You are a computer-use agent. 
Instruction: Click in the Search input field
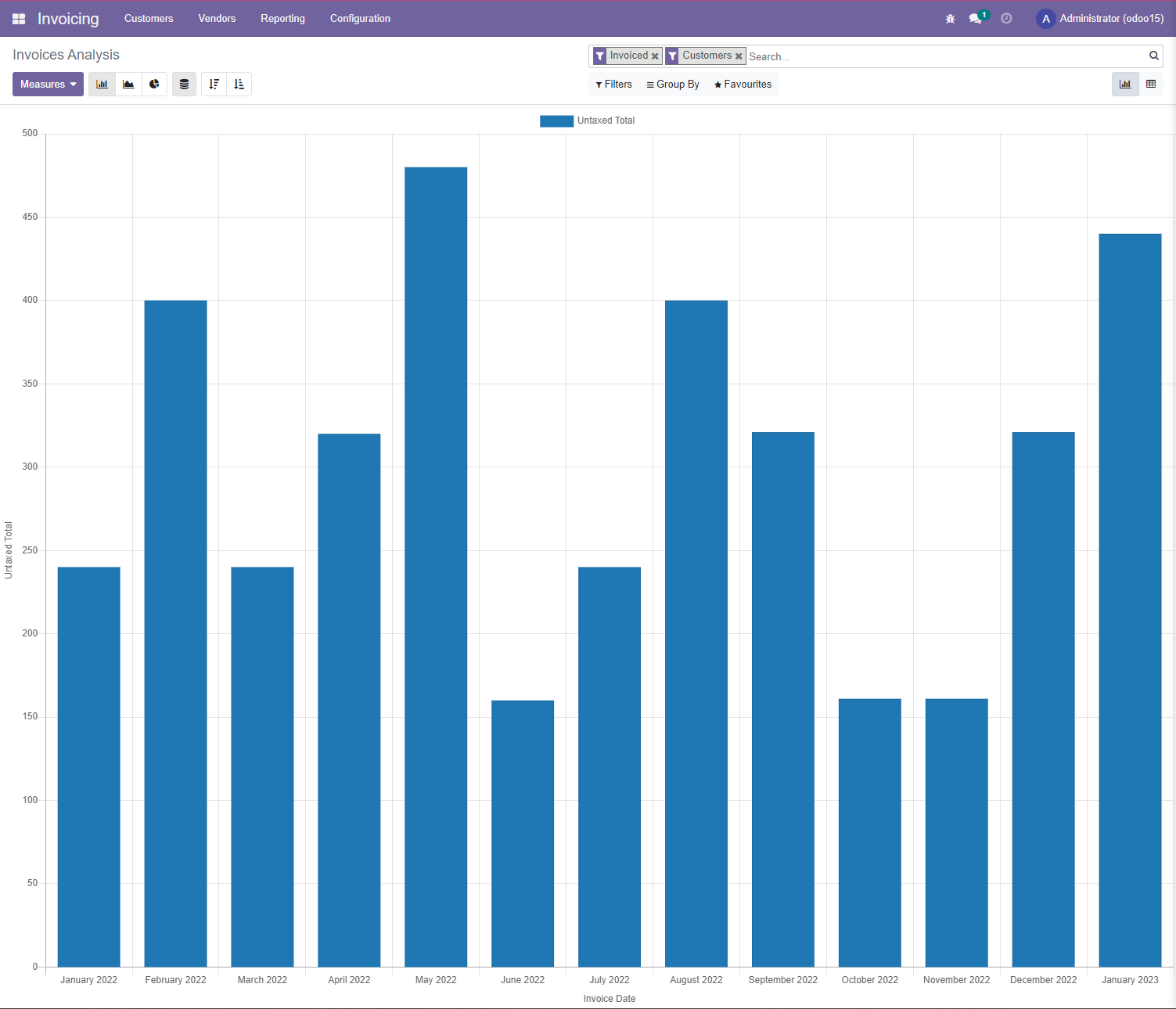[x=946, y=56]
